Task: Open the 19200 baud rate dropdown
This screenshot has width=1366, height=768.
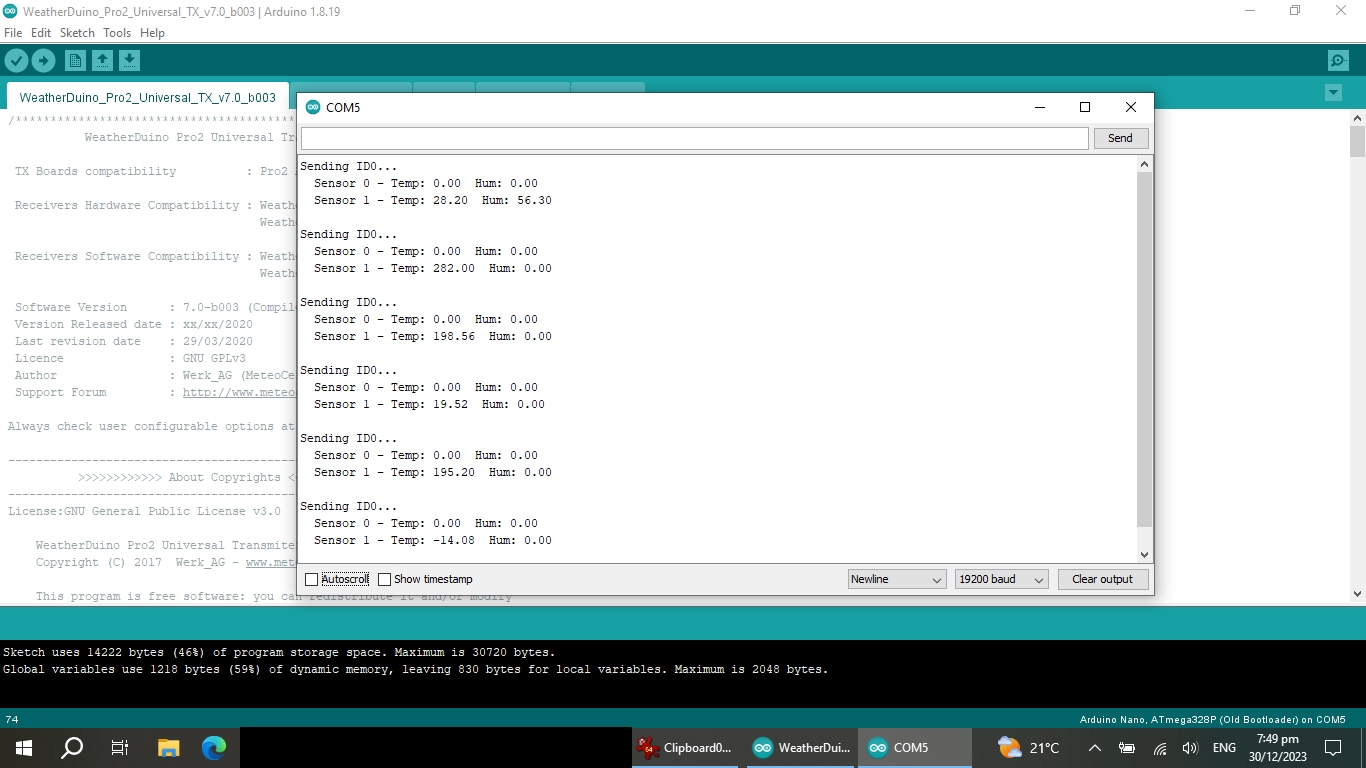Action: pyautogui.click(x=1000, y=580)
